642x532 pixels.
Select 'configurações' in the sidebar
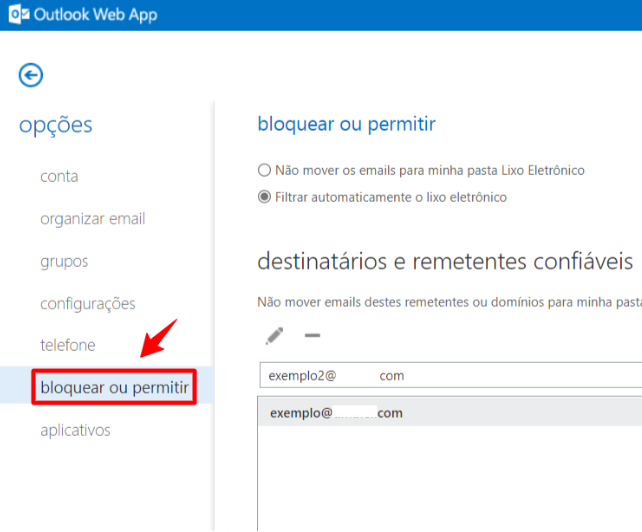87,303
